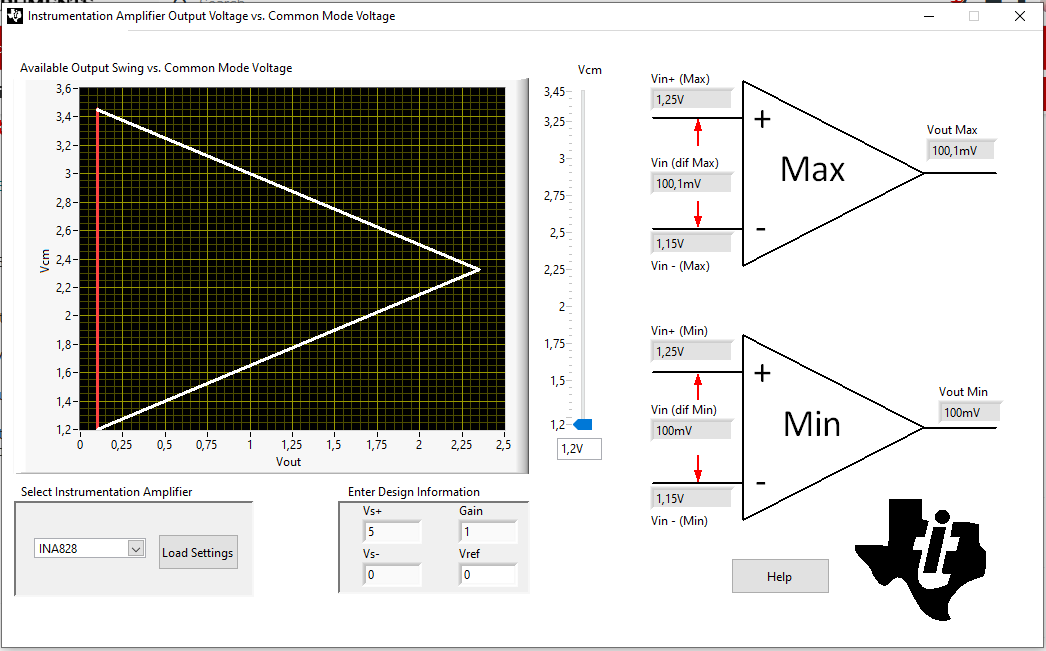
Task: Click the red vertical line on the graph
Action: click(97, 269)
